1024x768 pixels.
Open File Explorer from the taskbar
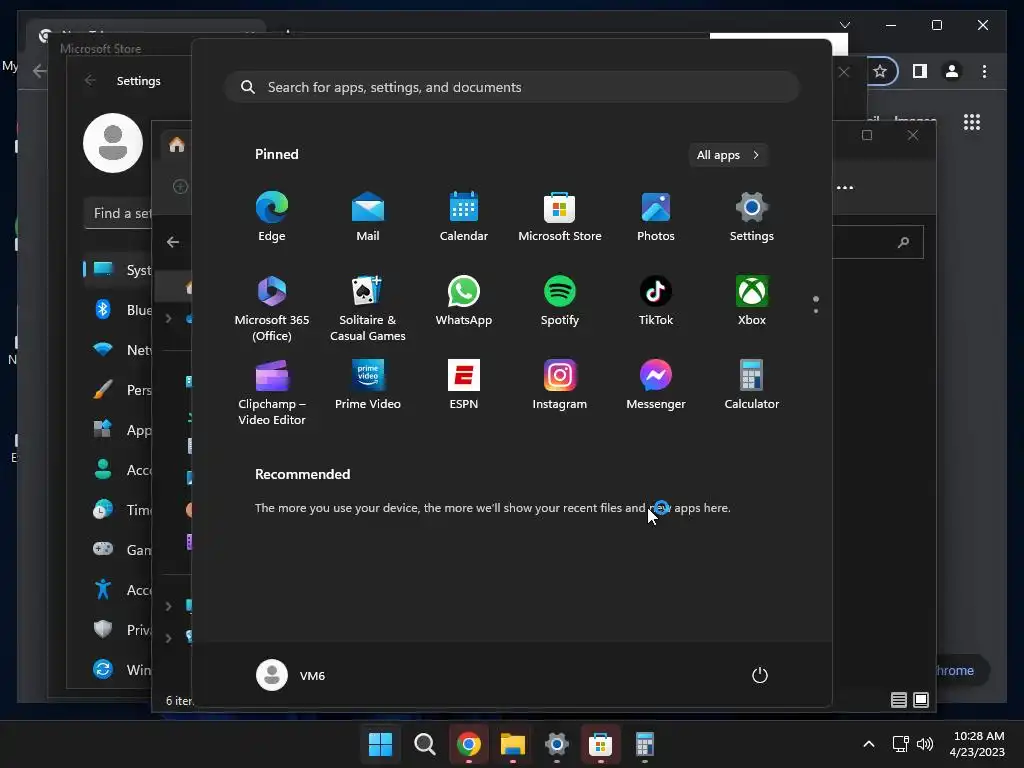pos(513,744)
